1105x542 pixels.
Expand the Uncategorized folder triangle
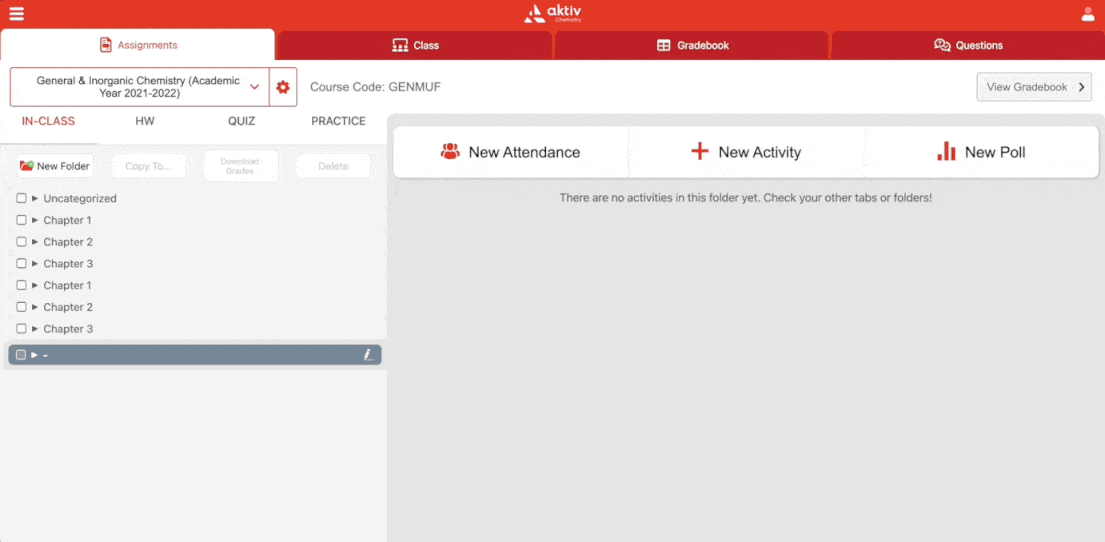click(35, 198)
